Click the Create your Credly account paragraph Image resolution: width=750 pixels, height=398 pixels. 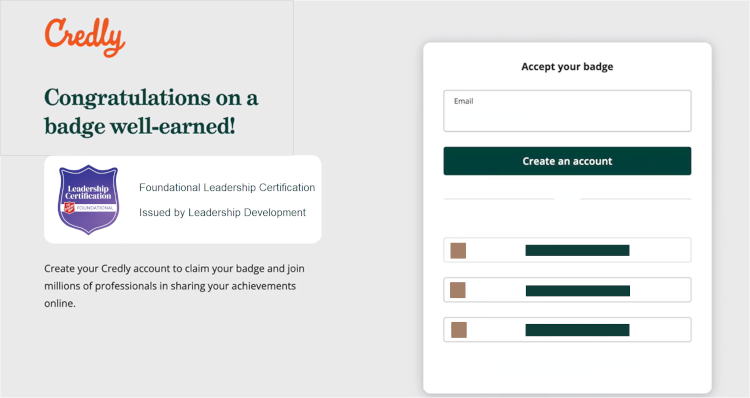[x=175, y=286]
